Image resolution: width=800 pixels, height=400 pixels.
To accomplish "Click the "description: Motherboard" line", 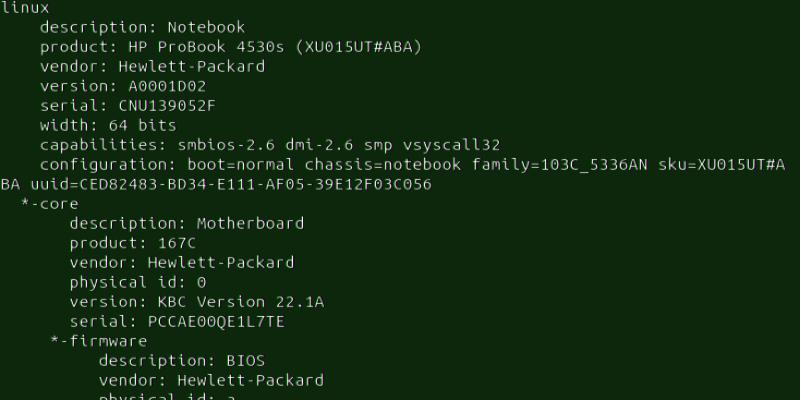I will coord(186,223).
